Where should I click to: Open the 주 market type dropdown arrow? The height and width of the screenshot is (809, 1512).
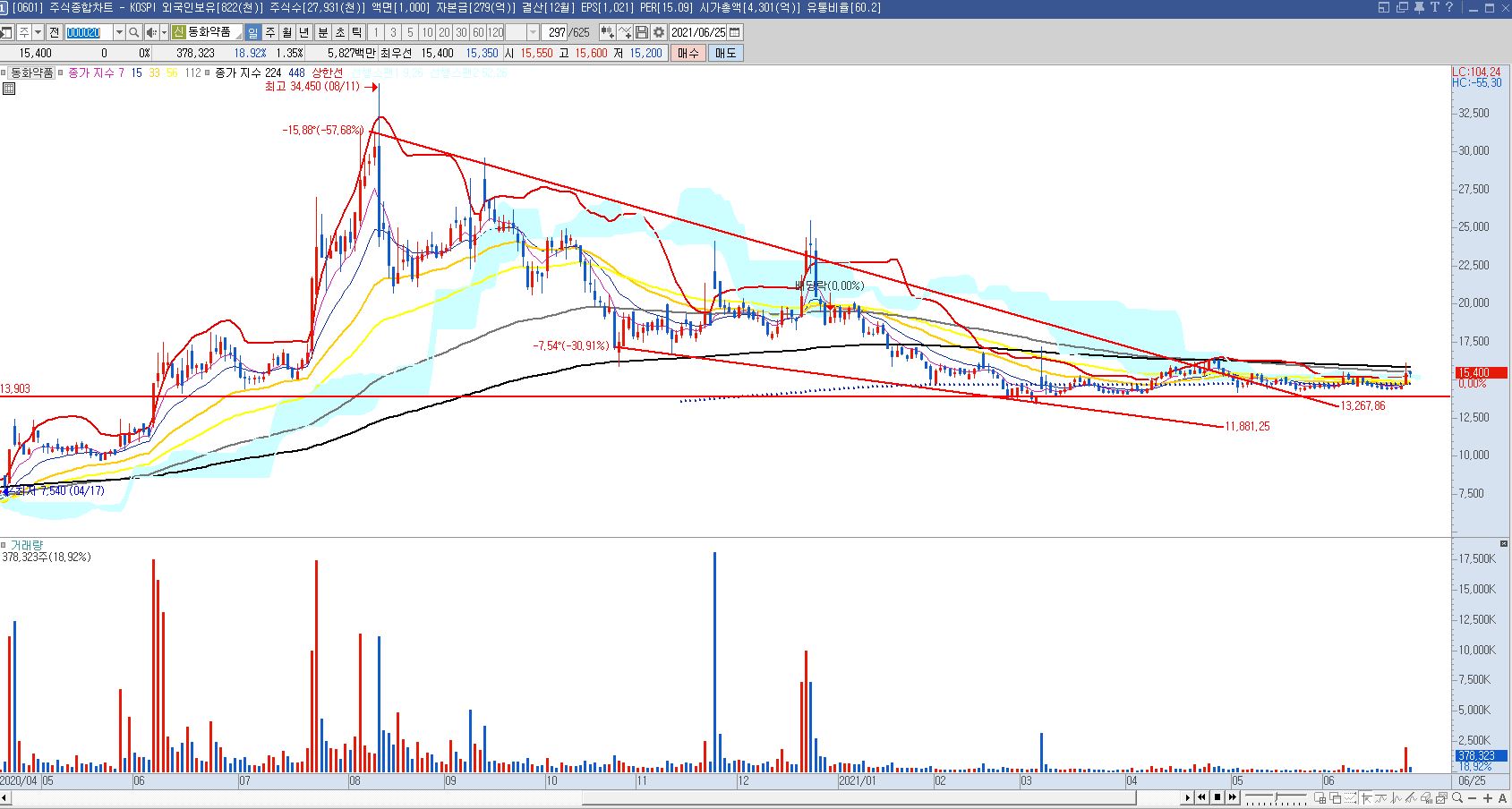pos(38,32)
